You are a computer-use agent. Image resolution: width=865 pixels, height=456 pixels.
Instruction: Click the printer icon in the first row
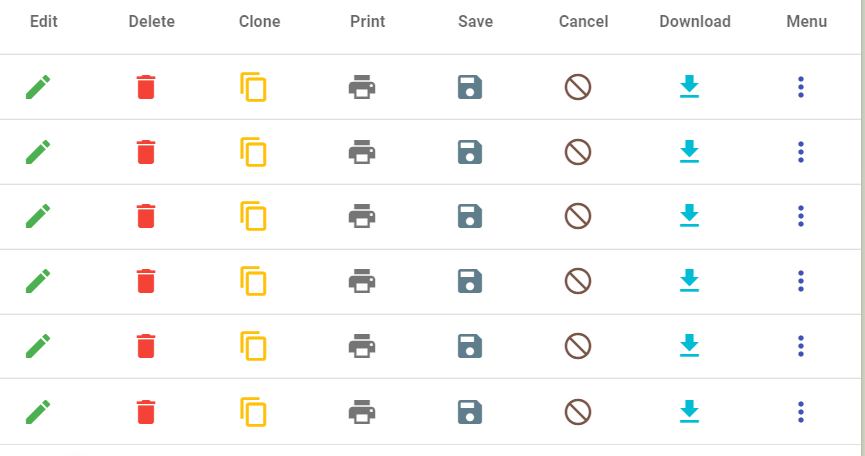[x=362, y=87]
